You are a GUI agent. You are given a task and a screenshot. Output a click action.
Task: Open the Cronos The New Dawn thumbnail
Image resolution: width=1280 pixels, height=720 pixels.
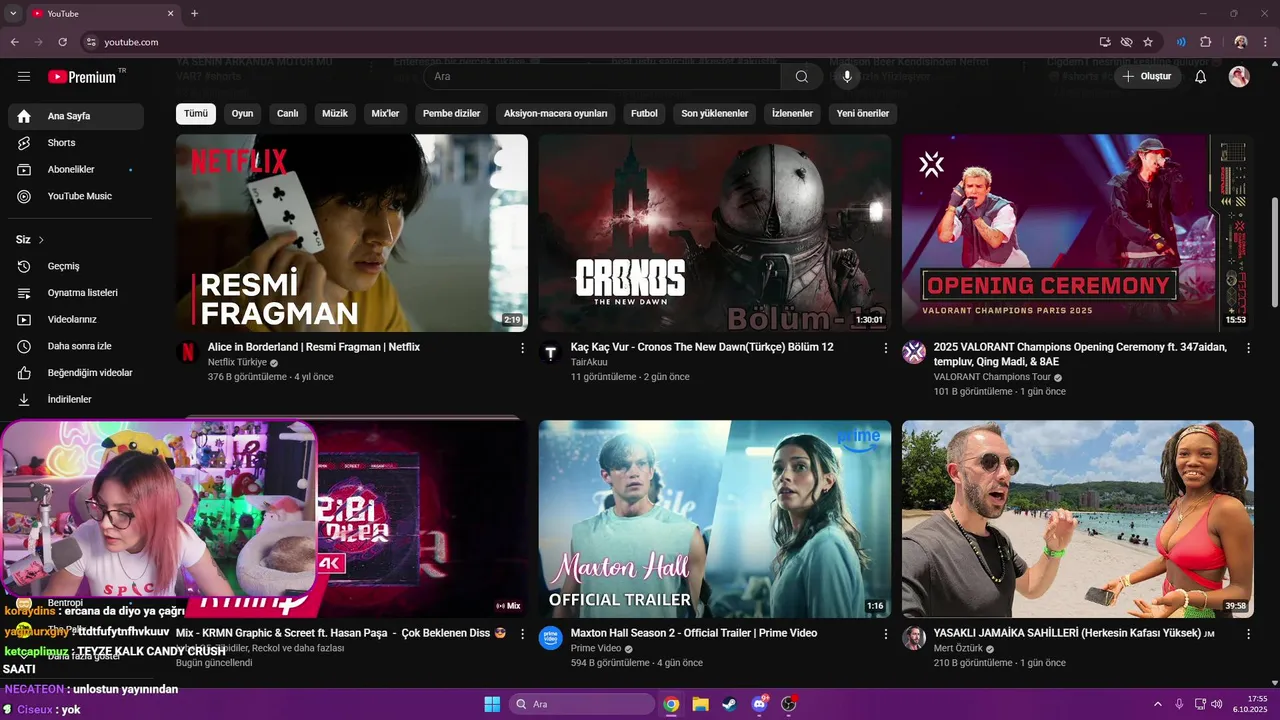(715, 233)
